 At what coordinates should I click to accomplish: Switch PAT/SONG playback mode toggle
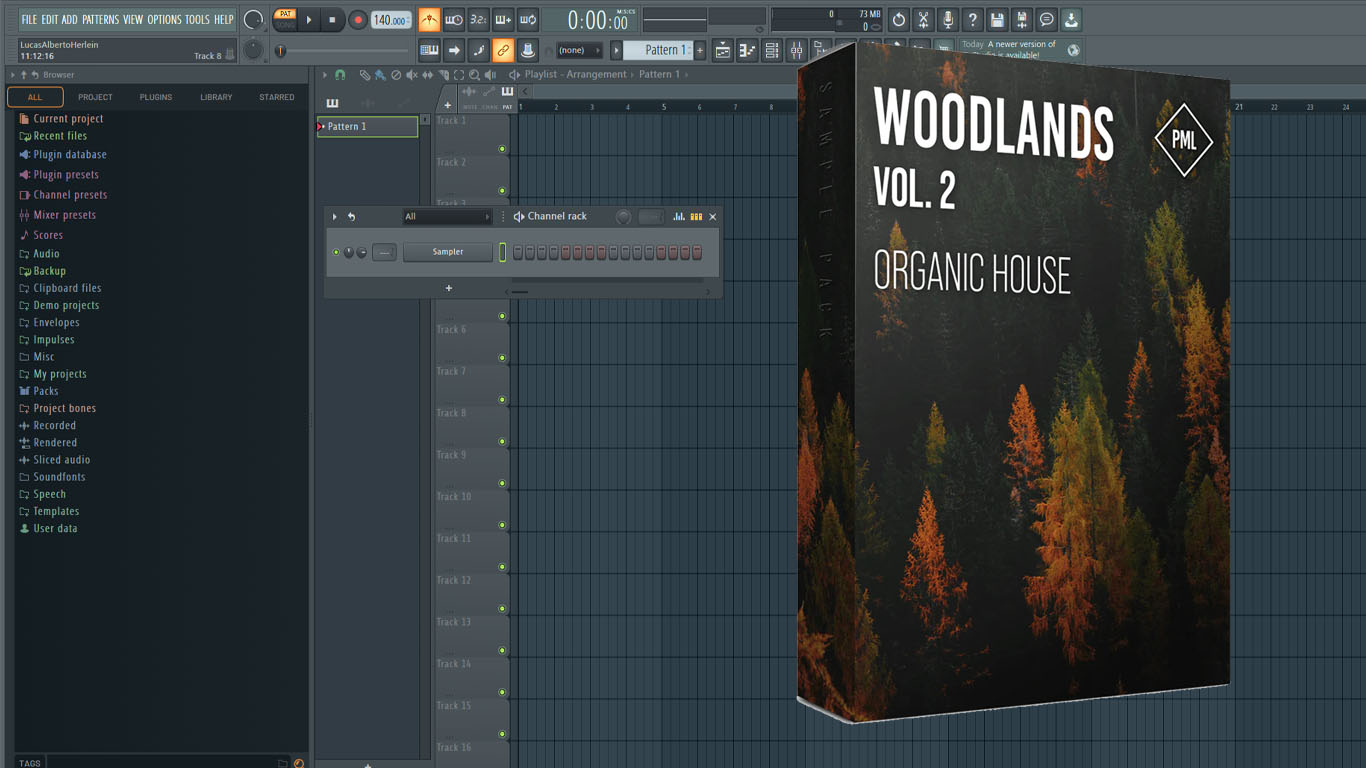pyautogui.click(x=285, y=20)
